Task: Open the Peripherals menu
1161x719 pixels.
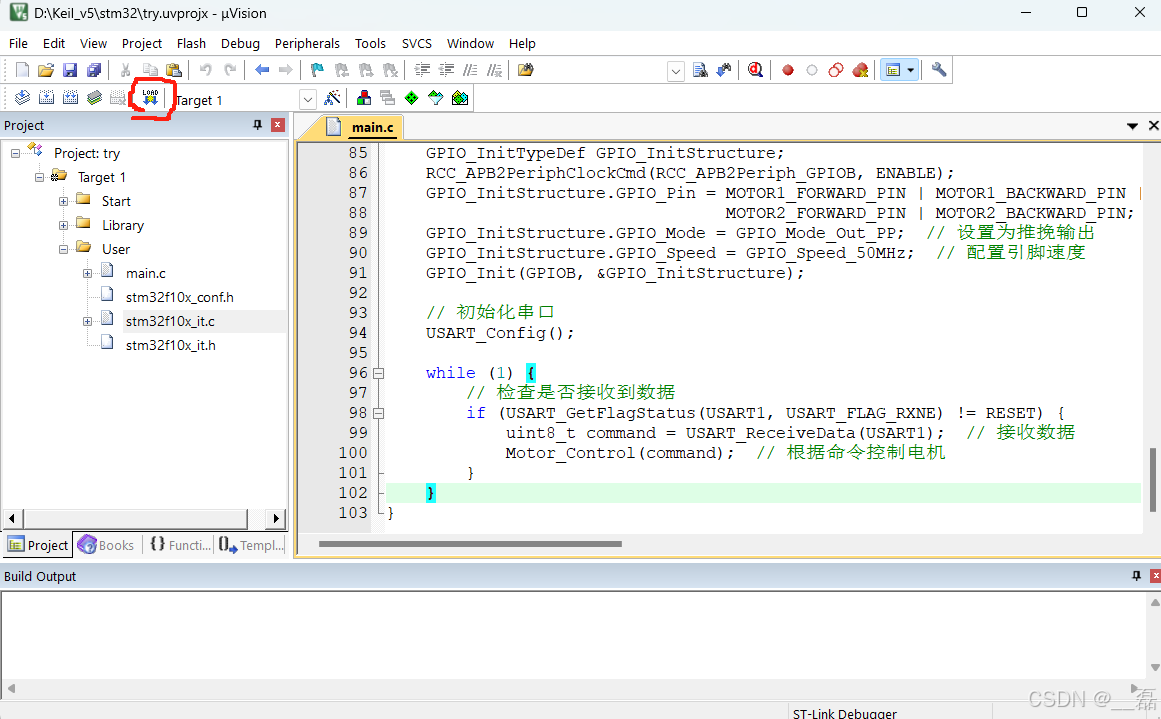Action: click(x=307, y=44)
